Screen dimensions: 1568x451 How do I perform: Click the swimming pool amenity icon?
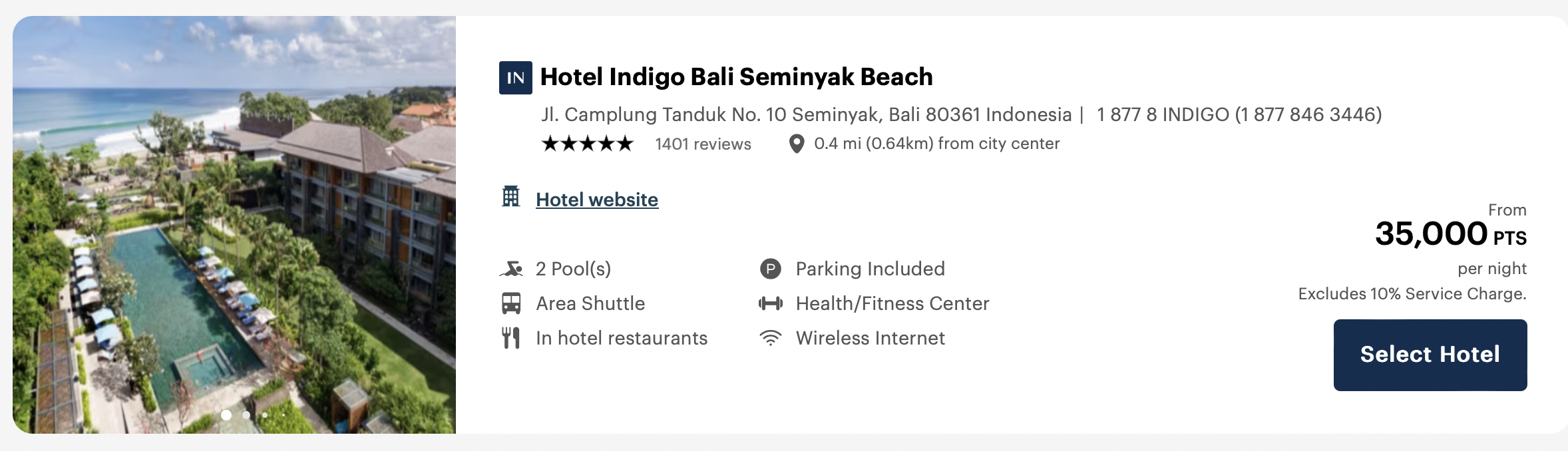pyautogui.click(x=511, y=269)
